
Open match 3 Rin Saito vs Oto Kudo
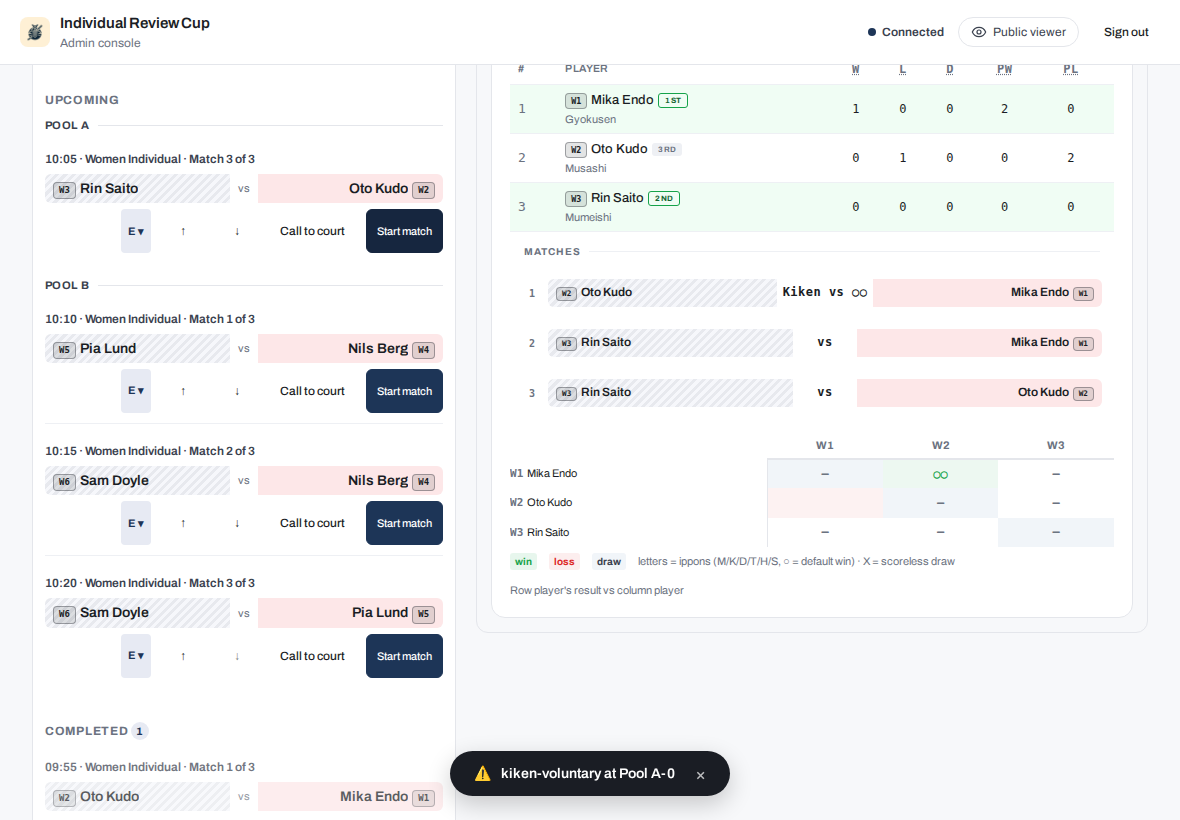[813, 393]
